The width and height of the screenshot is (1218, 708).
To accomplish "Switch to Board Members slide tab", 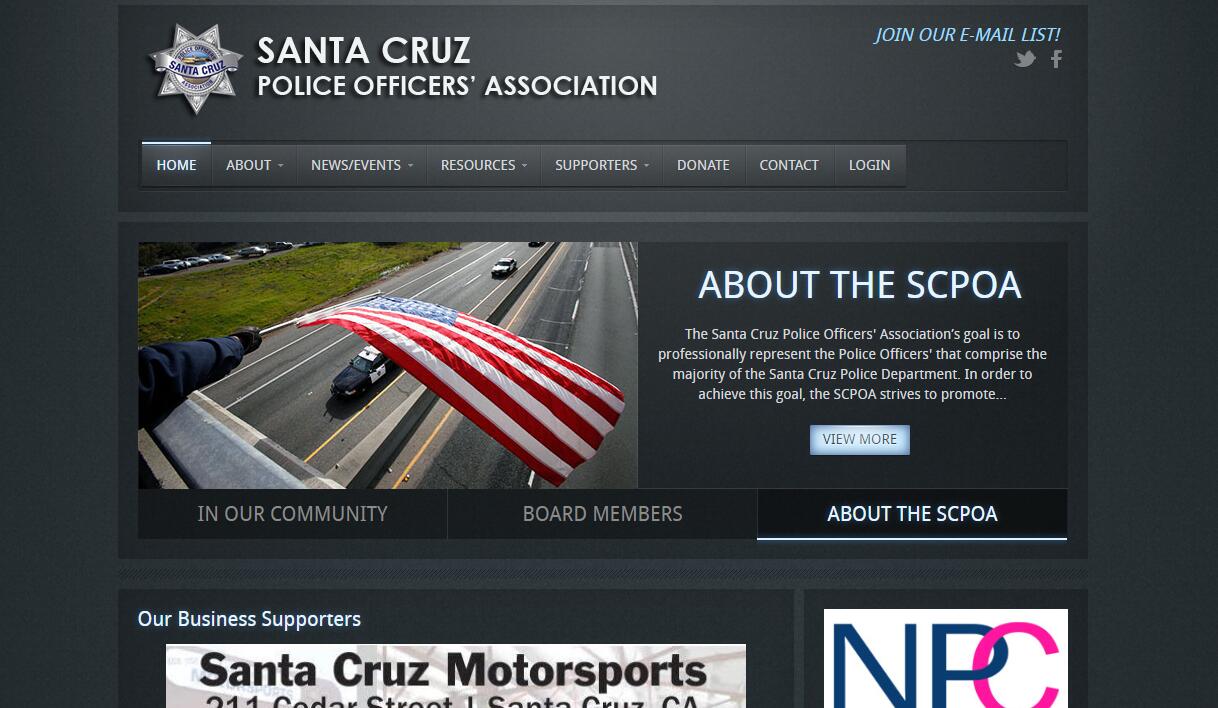I will (x=602, y=514).
